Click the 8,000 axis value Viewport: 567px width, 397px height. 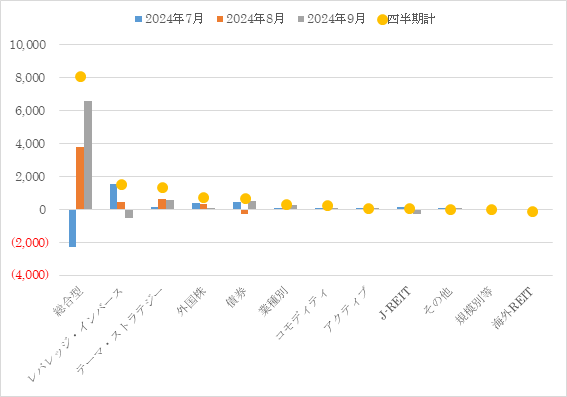(30, 78)
